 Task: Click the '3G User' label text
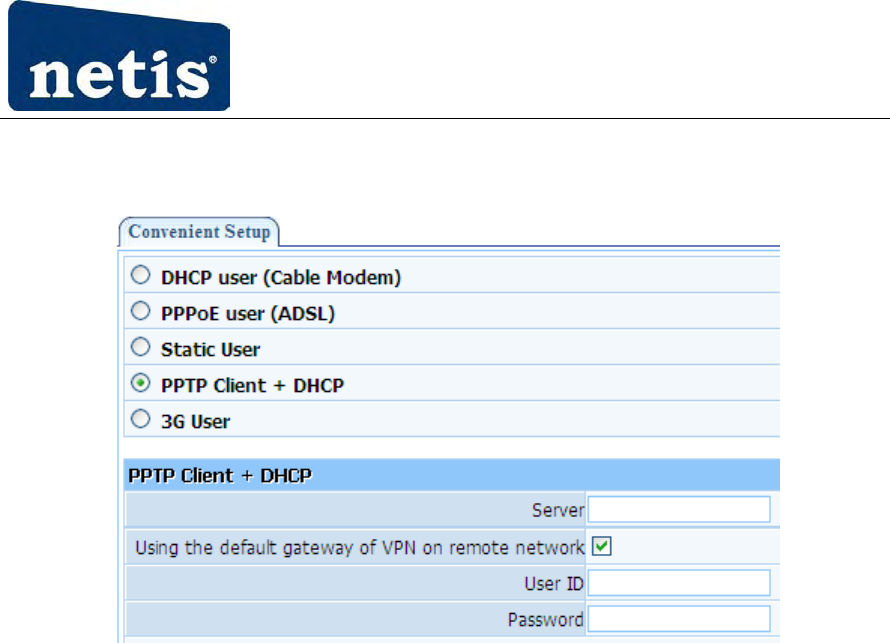[x=195, y=421]
